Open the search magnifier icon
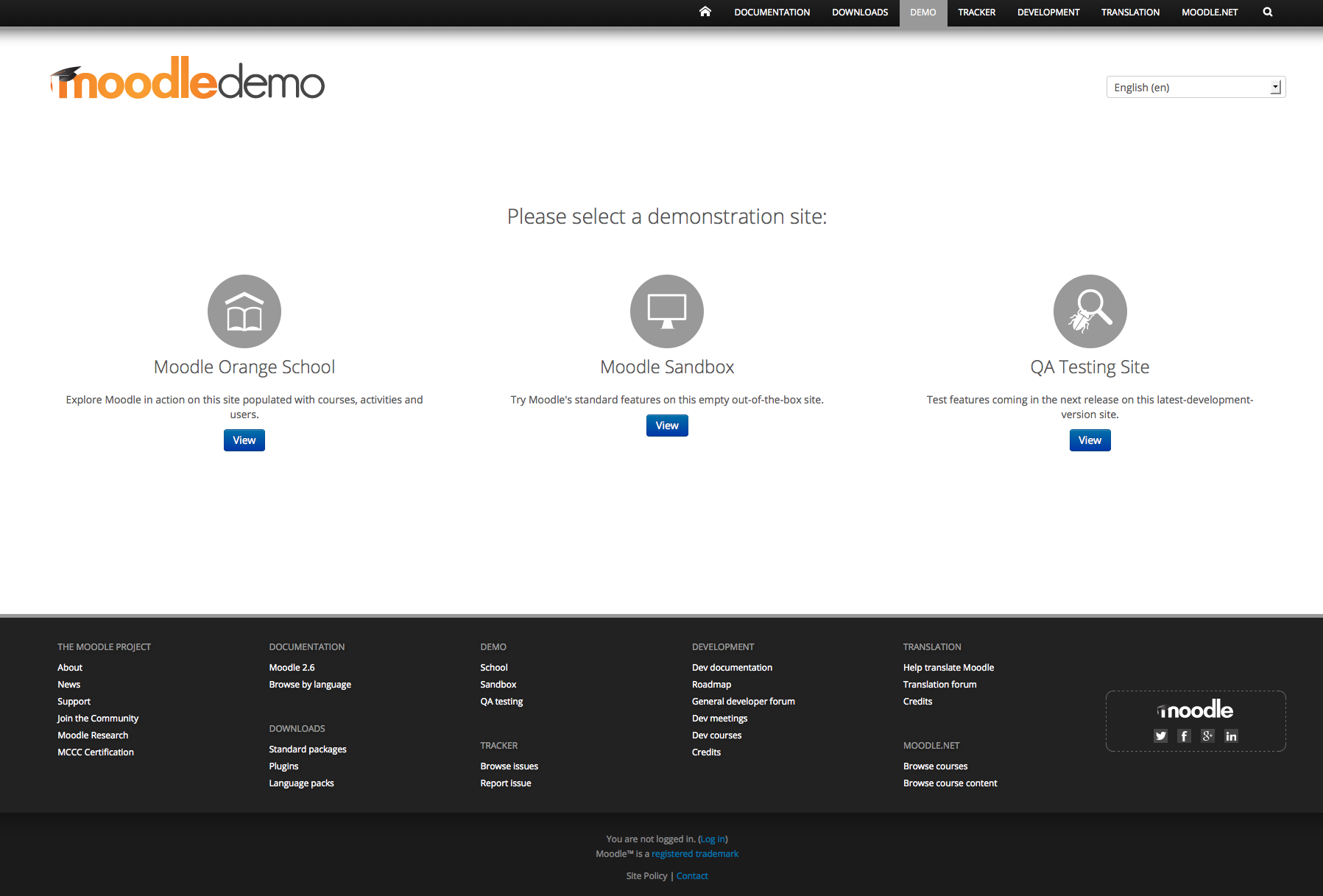This screenshot has width=1323, height=896. coord(1267,12)
